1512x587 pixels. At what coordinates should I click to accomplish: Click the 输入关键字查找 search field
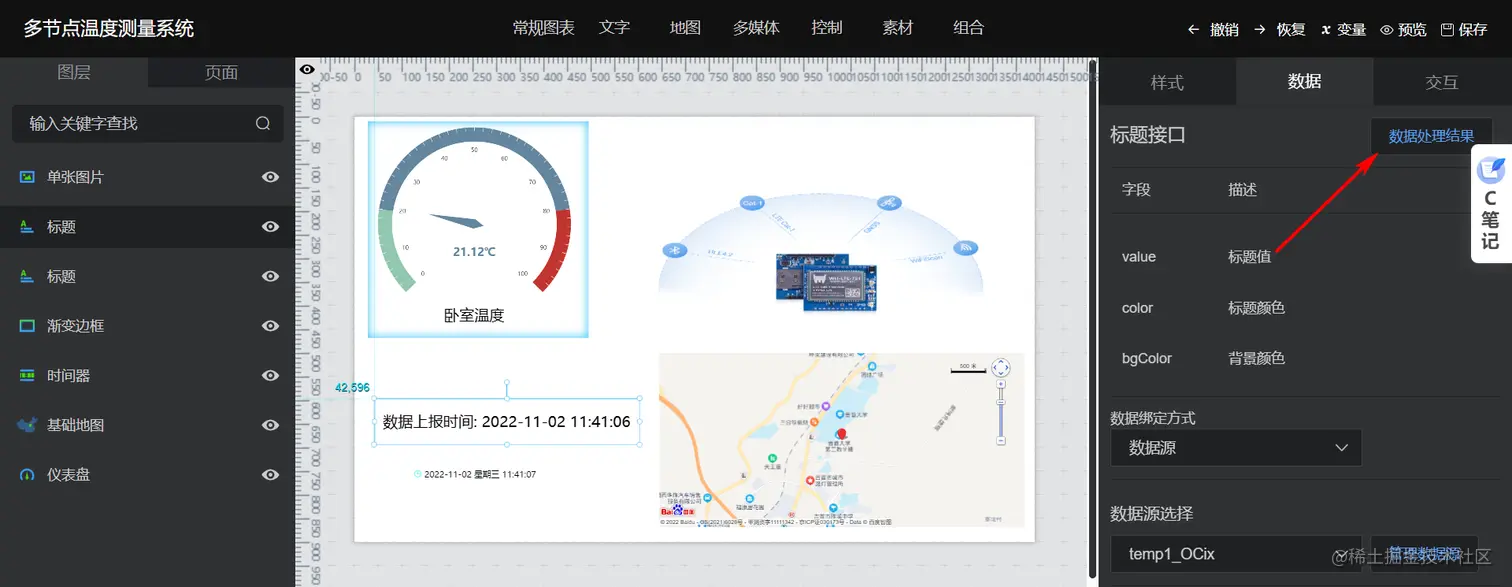[x=148, y=124]
